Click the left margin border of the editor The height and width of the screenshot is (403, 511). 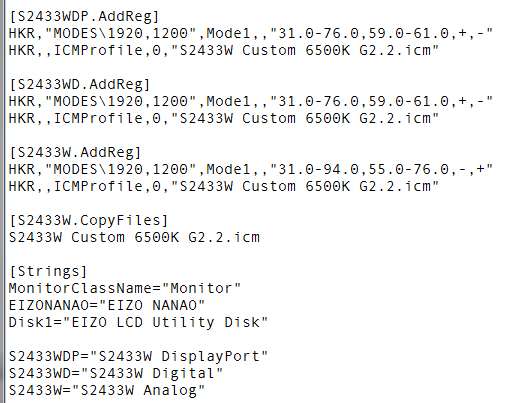pyautogui.click(x=3, y=201)
